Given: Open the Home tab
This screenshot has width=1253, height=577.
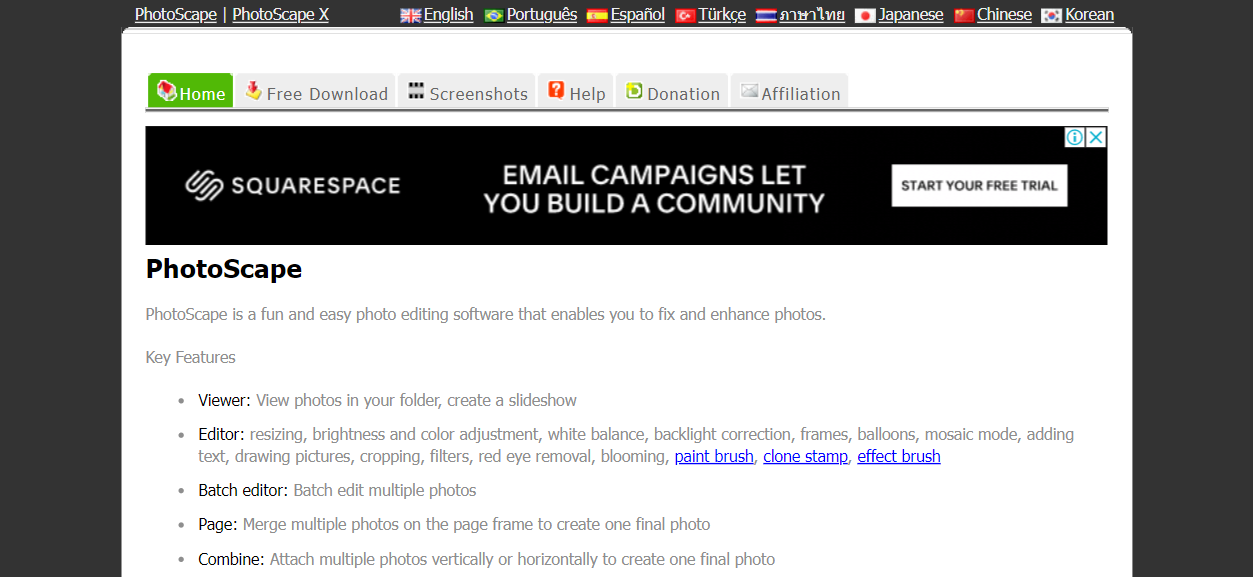Looking at the screenshot, I should (x=190, y=91).
